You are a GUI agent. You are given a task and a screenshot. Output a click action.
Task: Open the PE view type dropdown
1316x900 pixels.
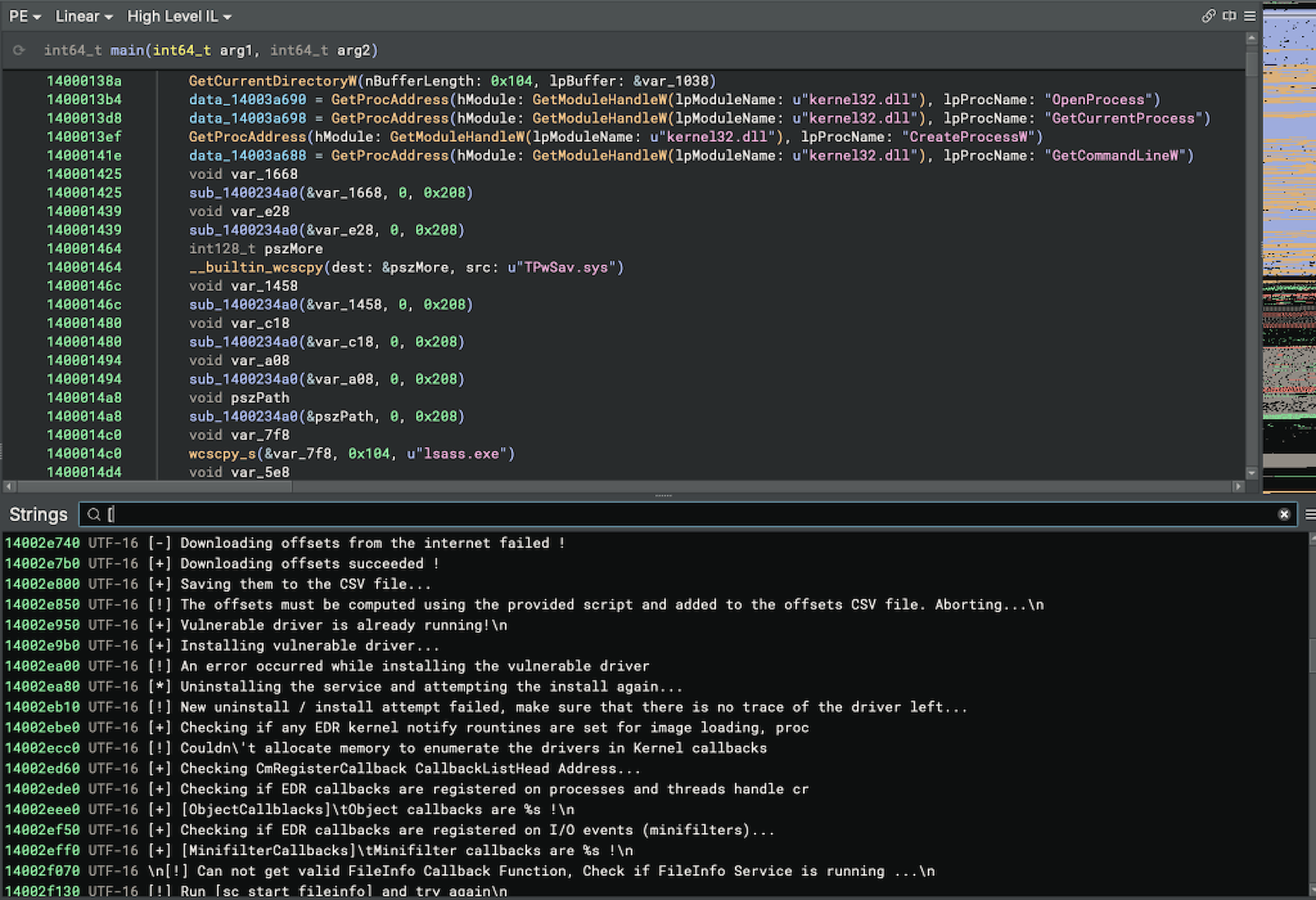coord(25,17)
